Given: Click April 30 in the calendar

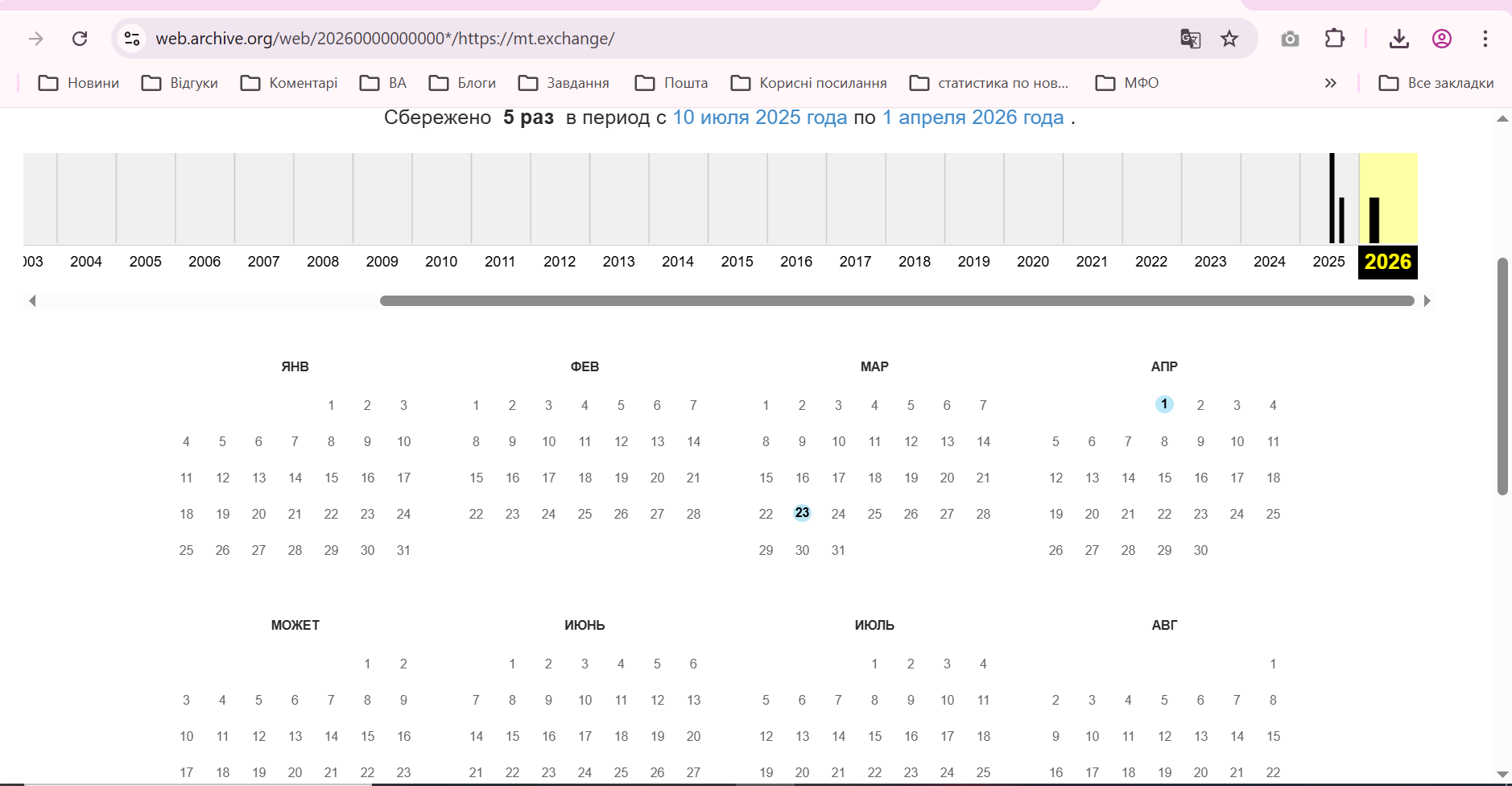Looking at the screenshot, I should (1200, 551).
